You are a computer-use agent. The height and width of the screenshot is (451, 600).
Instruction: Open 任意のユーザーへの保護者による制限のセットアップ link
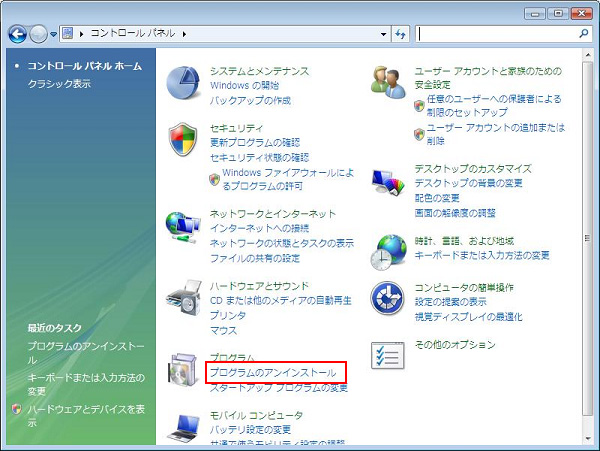(x=494, y=106)
